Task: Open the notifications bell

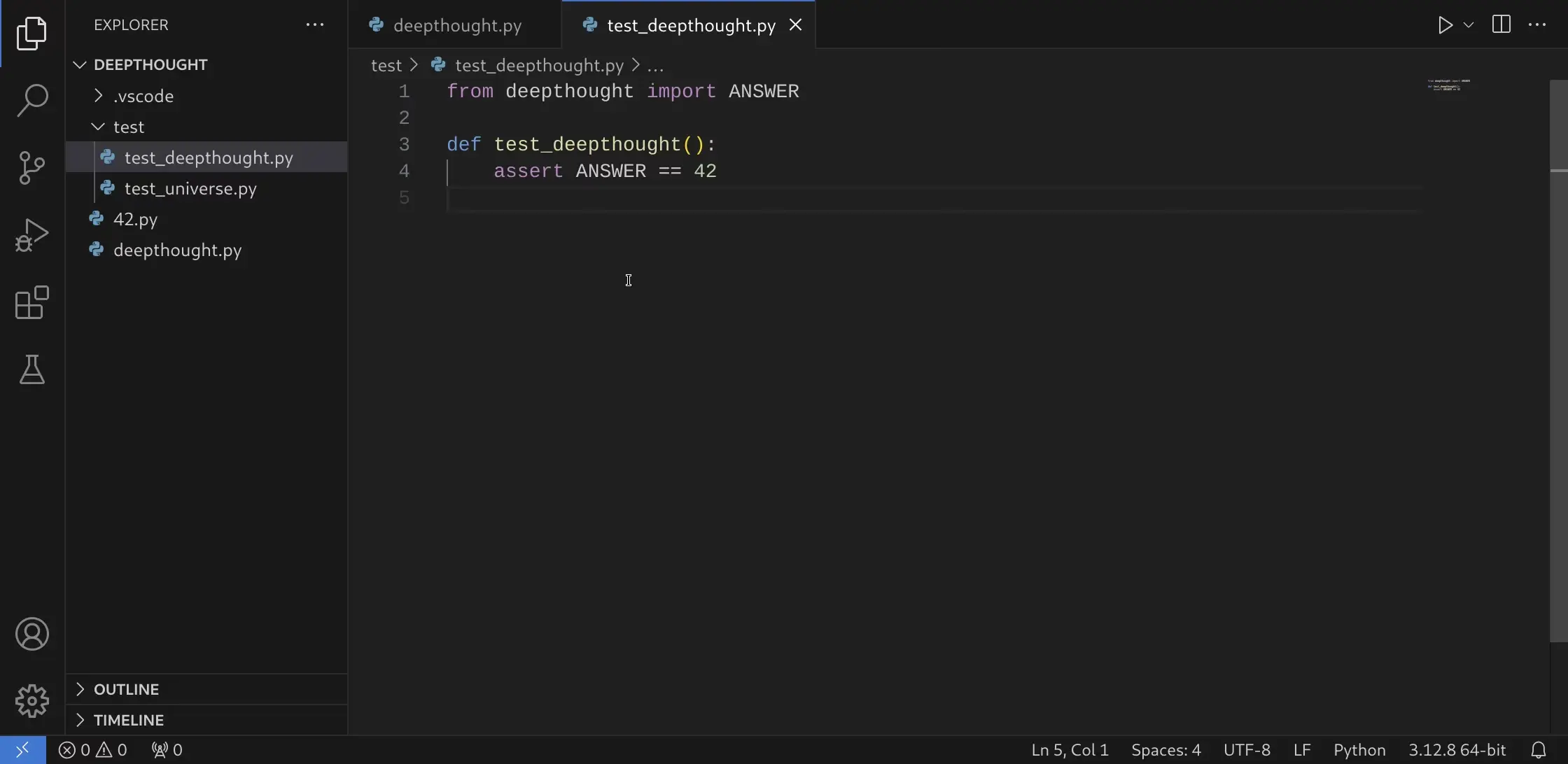Action: pyautogui.click(x=1538, y=750)
